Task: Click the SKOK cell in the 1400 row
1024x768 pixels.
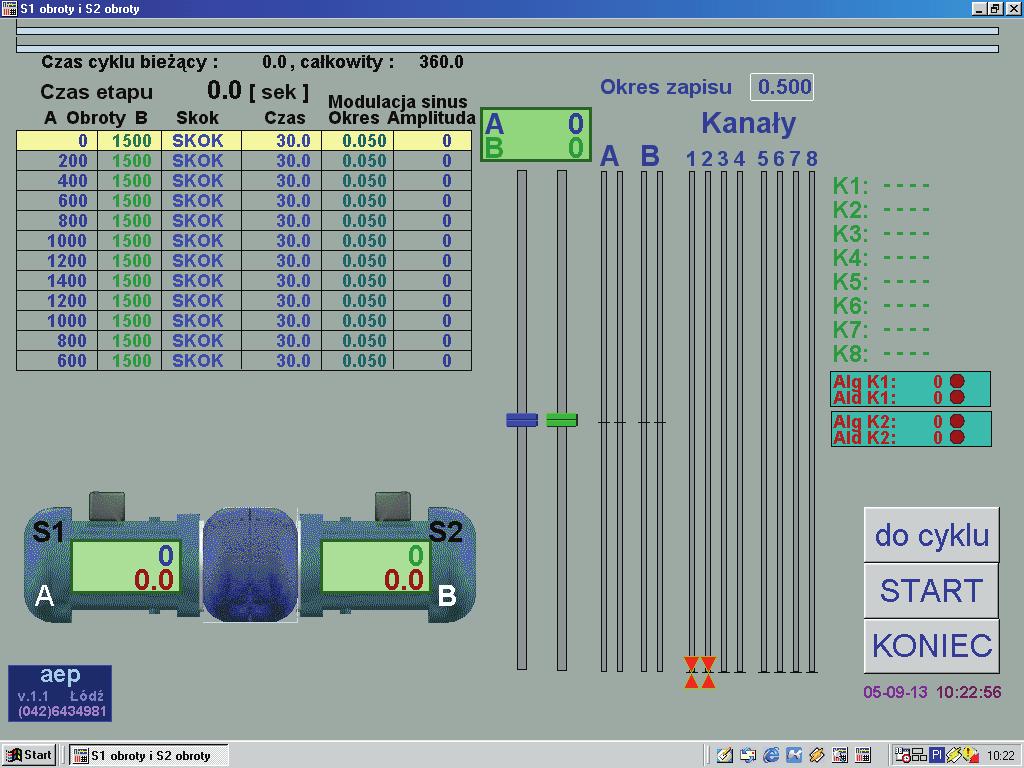Action: 201,281
